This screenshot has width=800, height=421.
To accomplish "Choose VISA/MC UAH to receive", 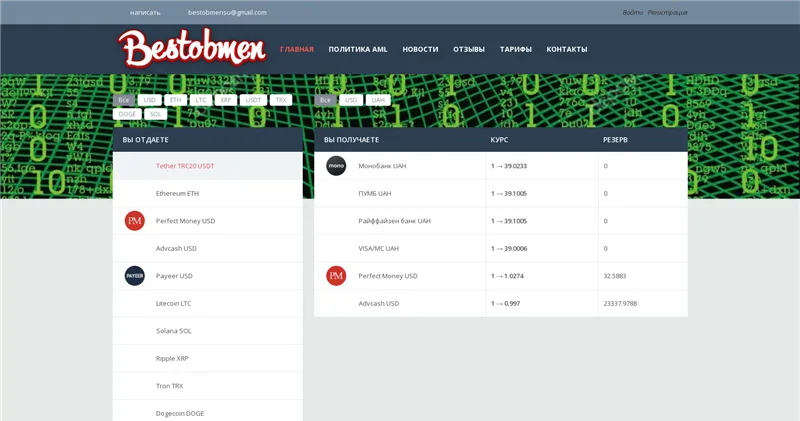I will click(x=501, y=249).
